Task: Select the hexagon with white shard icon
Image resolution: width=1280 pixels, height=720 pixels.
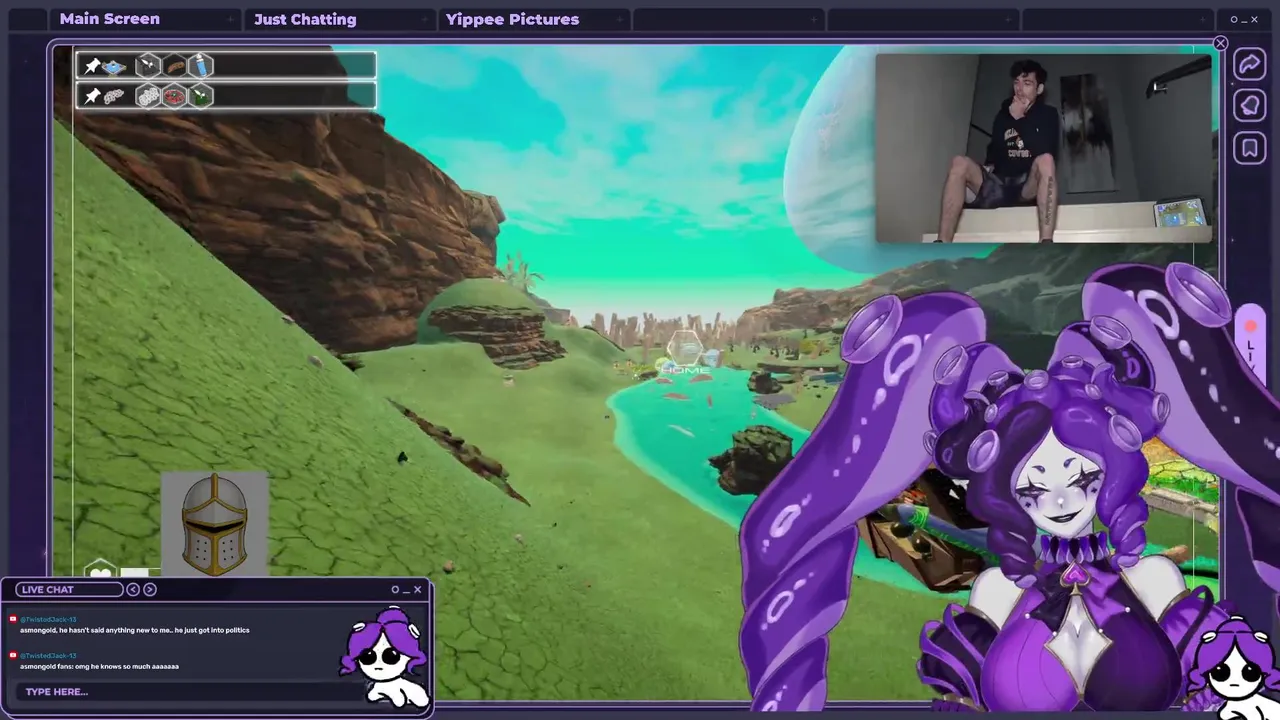Action: pos(148,66)
